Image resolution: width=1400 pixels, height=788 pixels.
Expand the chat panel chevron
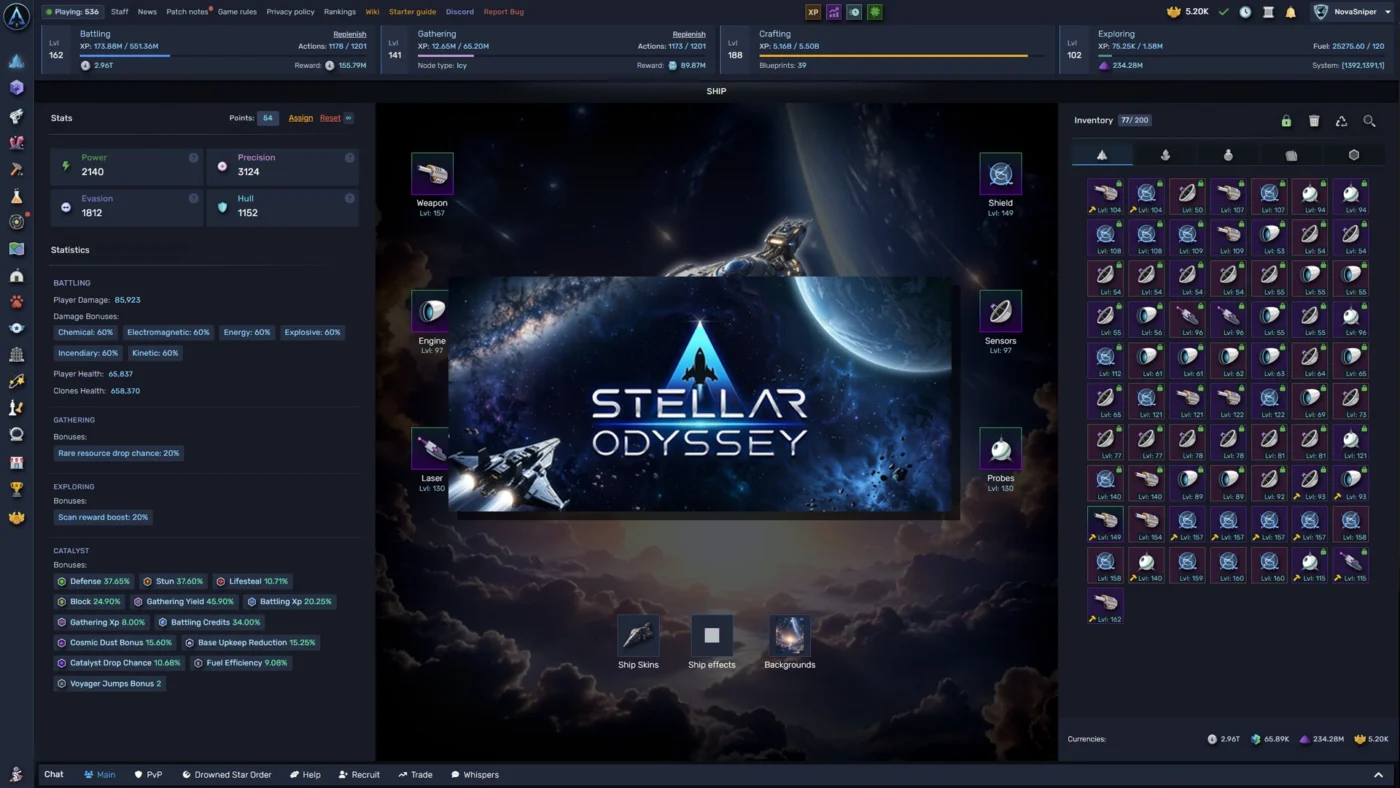1378,775
